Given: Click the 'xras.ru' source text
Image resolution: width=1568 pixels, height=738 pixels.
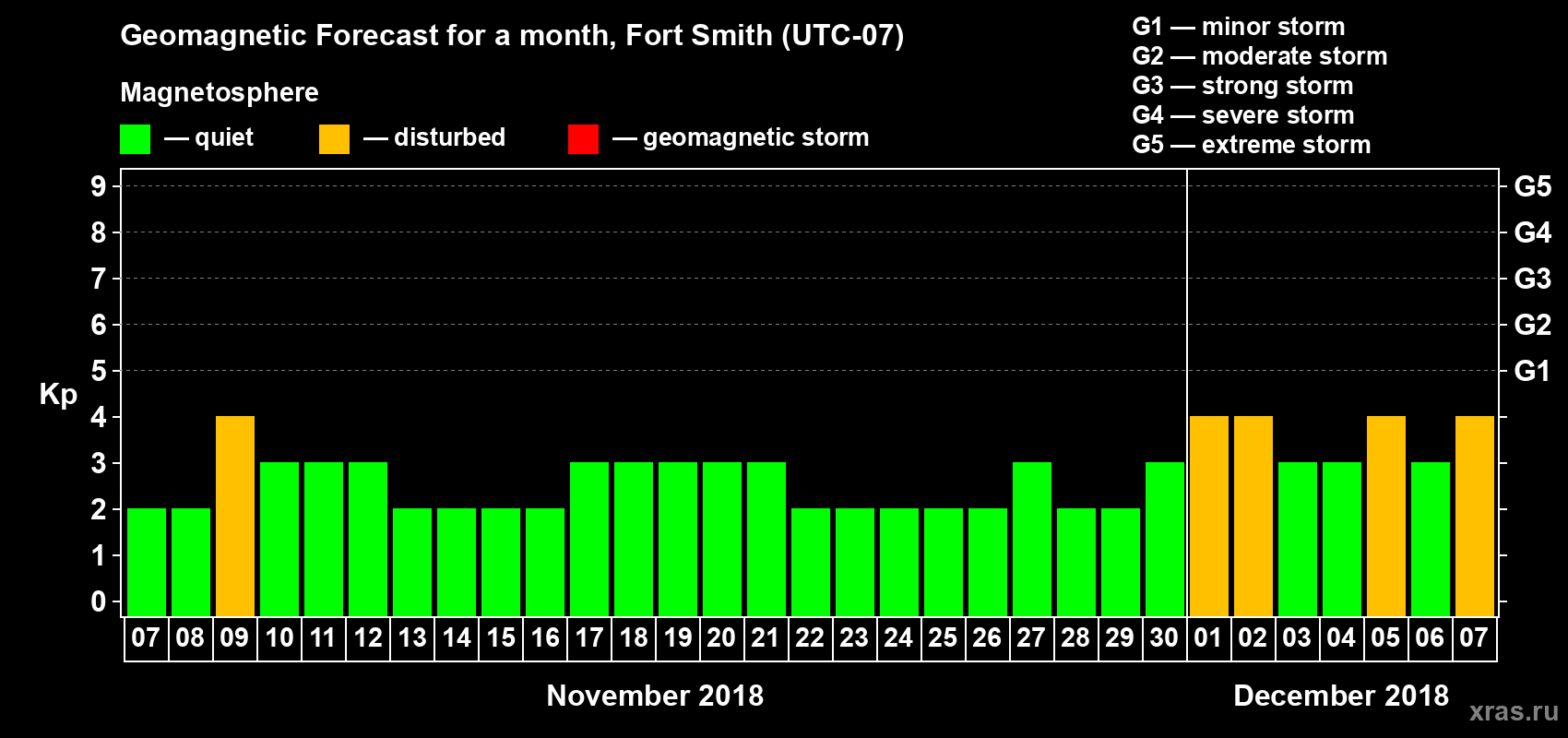Looking at the screenshot, I should 1514,711.
